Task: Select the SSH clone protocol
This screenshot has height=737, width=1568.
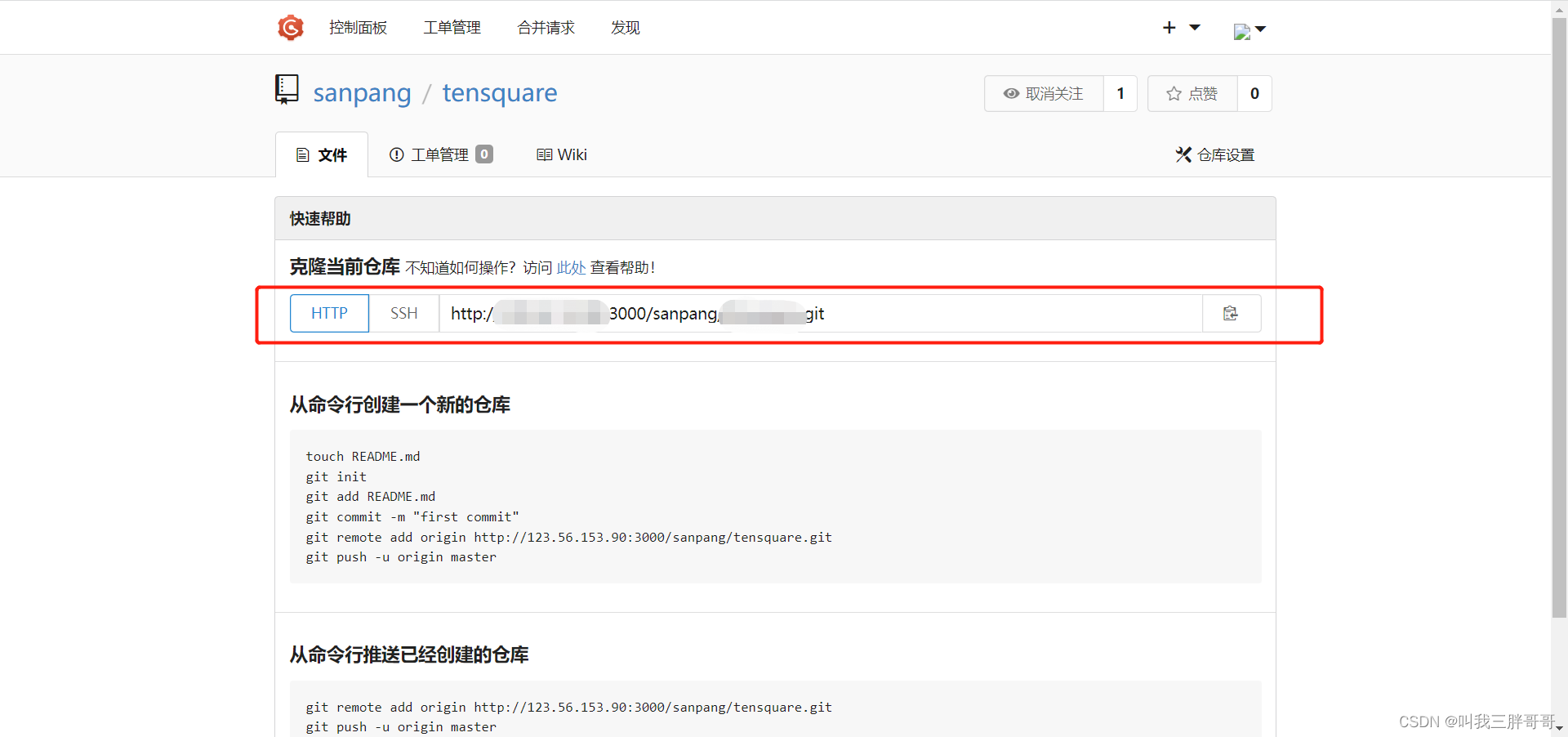Action: [403, 313]
